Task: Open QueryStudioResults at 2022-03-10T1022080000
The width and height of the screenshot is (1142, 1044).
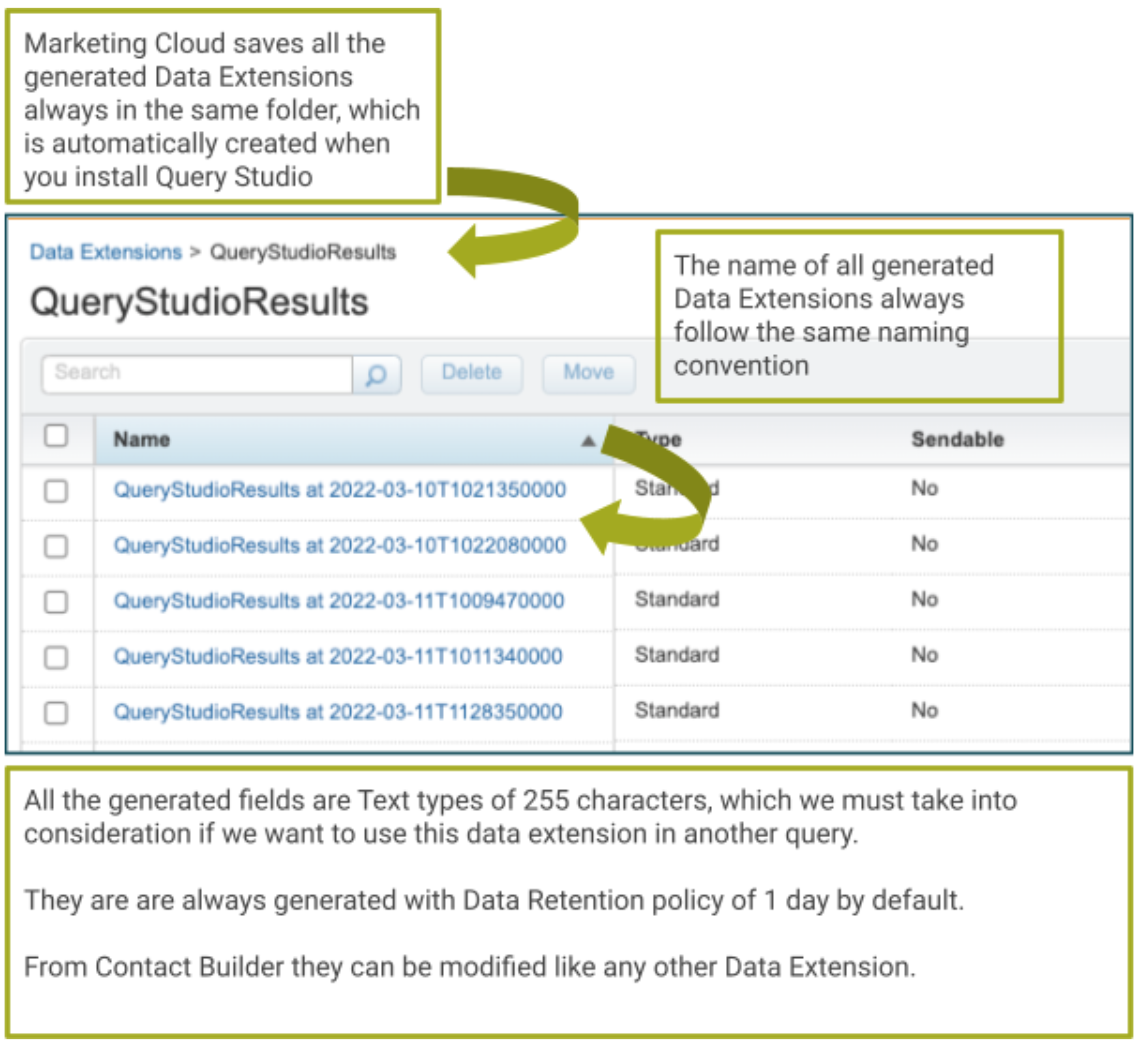Action: (x=339, y=545)
